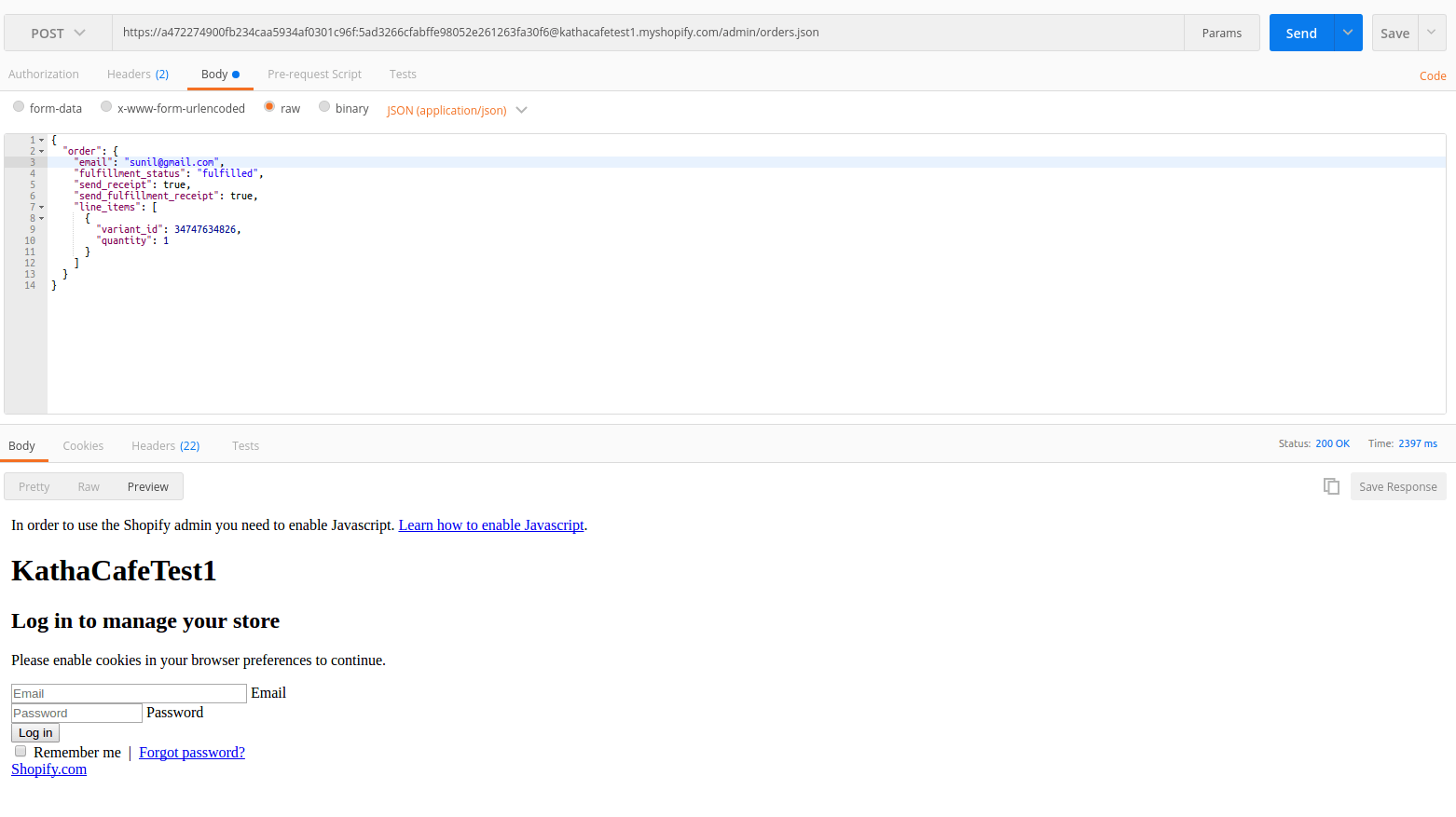Click the variant_id value 34747634826
The width and height of the screenshot is (1456, 817).
point(205,229)
